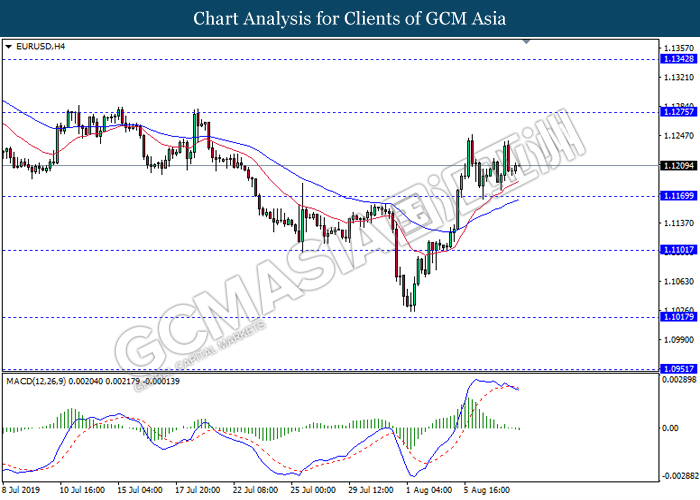Screen dimensions: 700x500
Task: Open the EURUSD,H4 symbol dropdown arrow
Action: coord(8,46)
